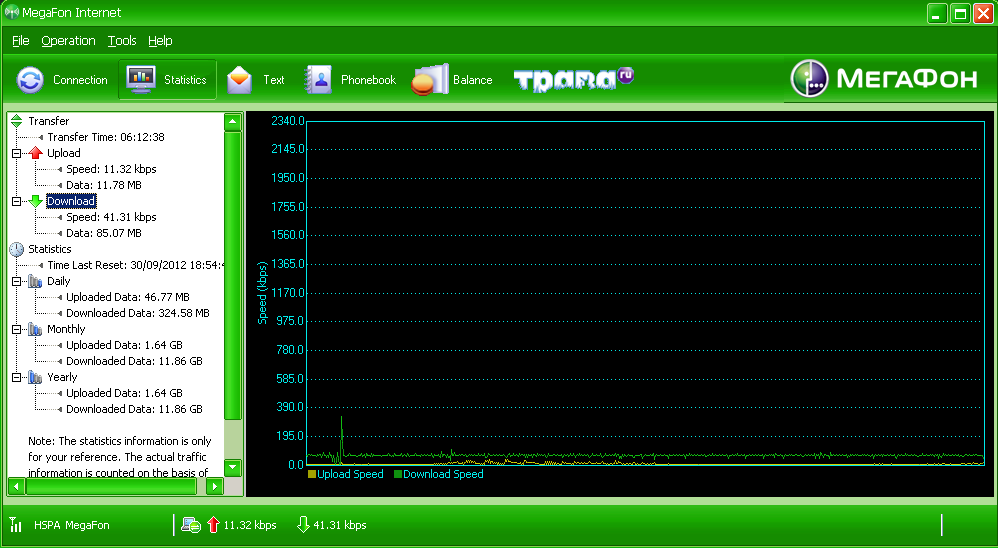Click the Download Speed legend swatch
998x548 pixels.
tap(398, 474)
